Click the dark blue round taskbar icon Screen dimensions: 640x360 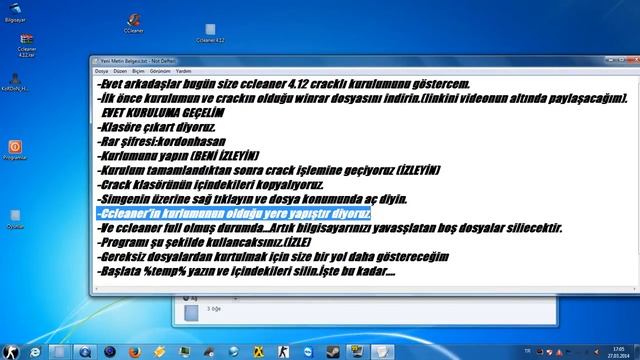[109, 352]
